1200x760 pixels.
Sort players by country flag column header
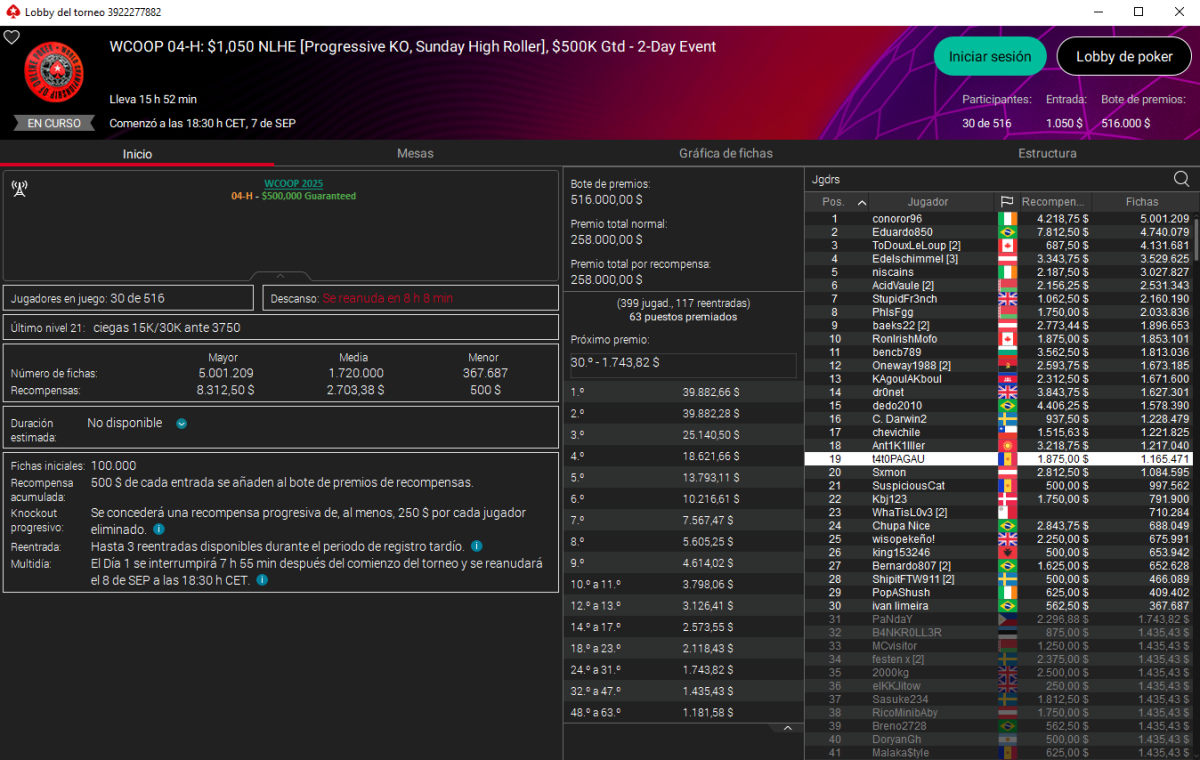(1007, 202)
